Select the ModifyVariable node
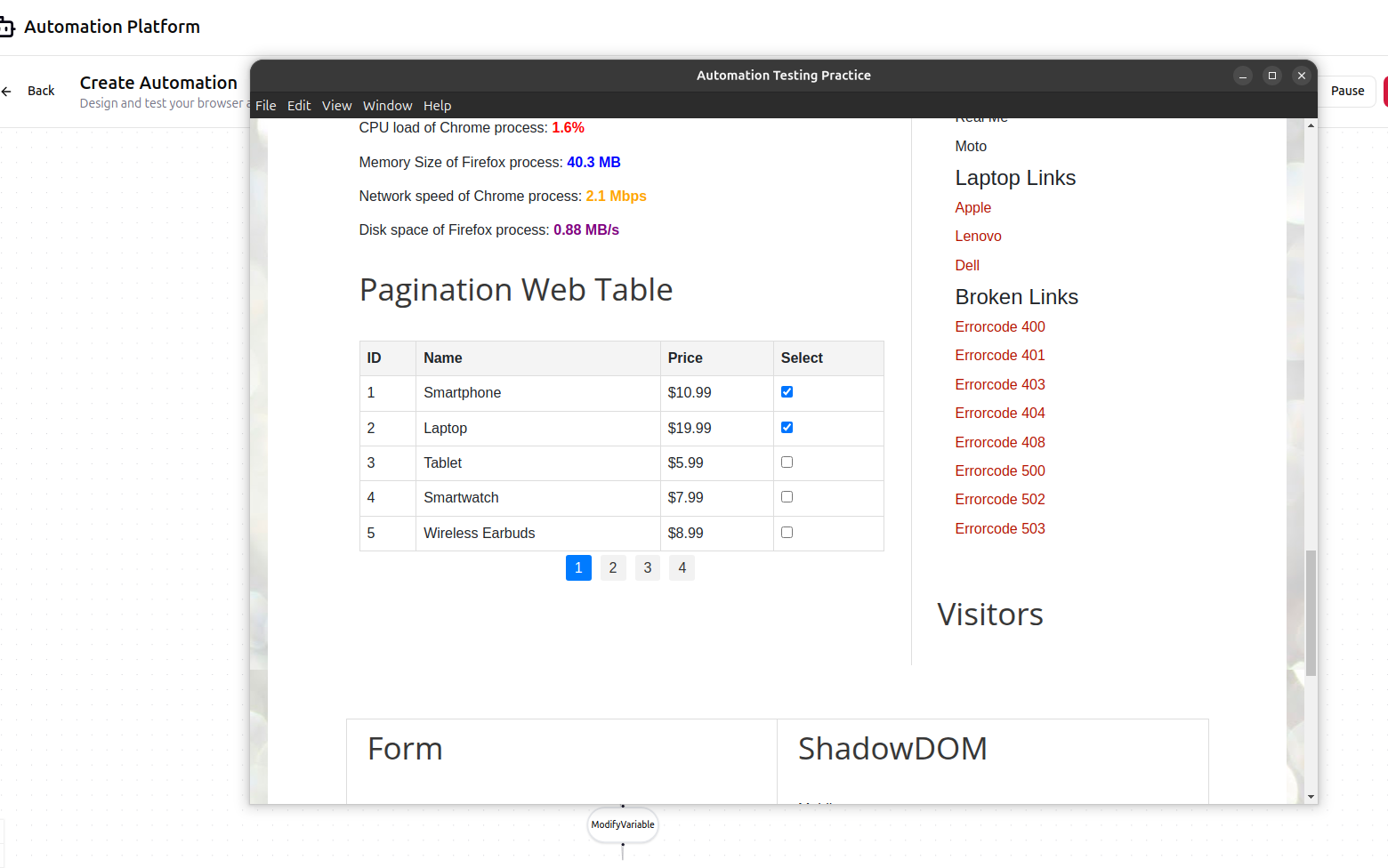Image resolution: width=1388 pixels, height=868 pixels. click(622, 824)
